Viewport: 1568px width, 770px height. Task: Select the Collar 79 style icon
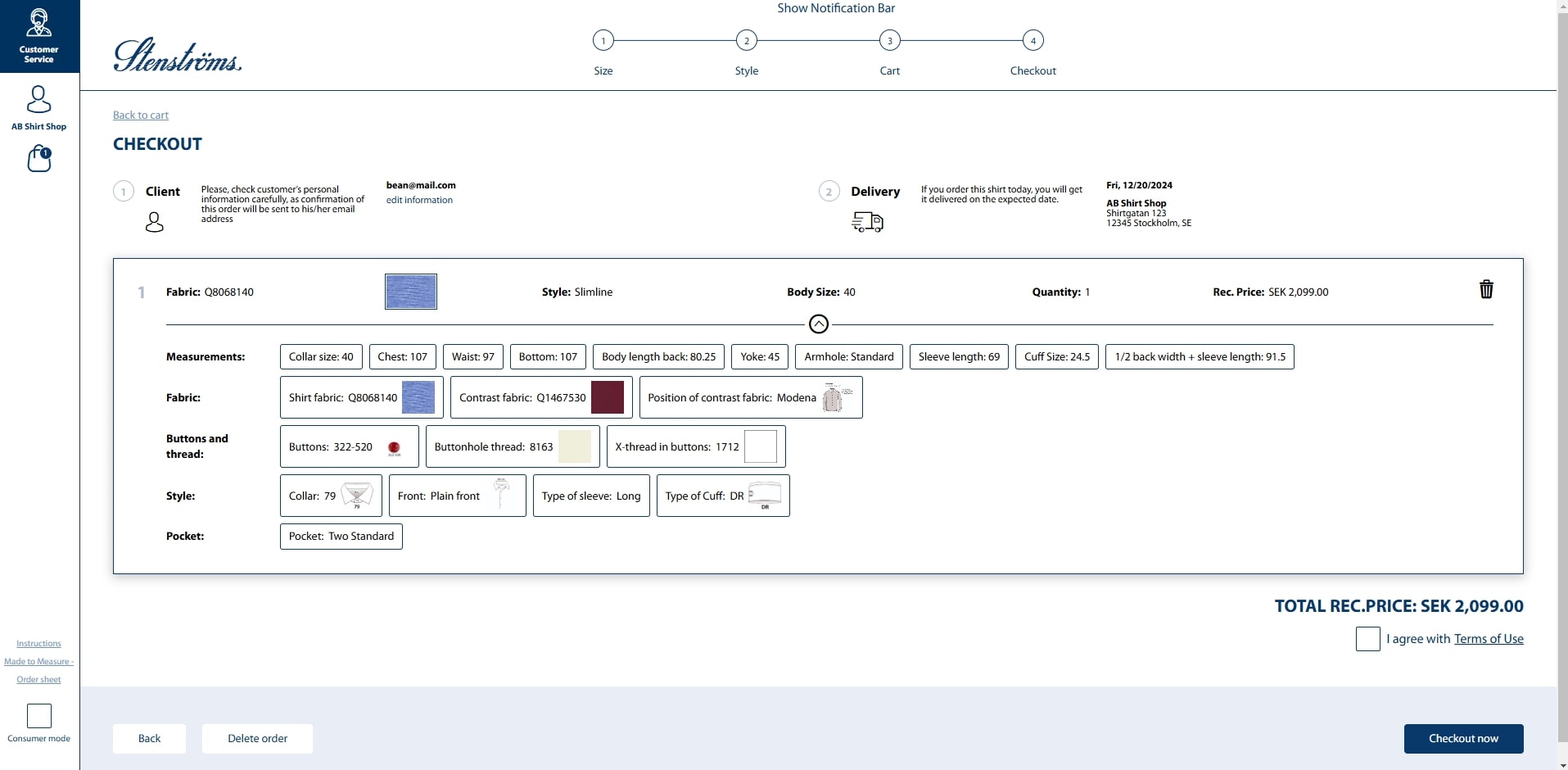[x=357, y=495]
